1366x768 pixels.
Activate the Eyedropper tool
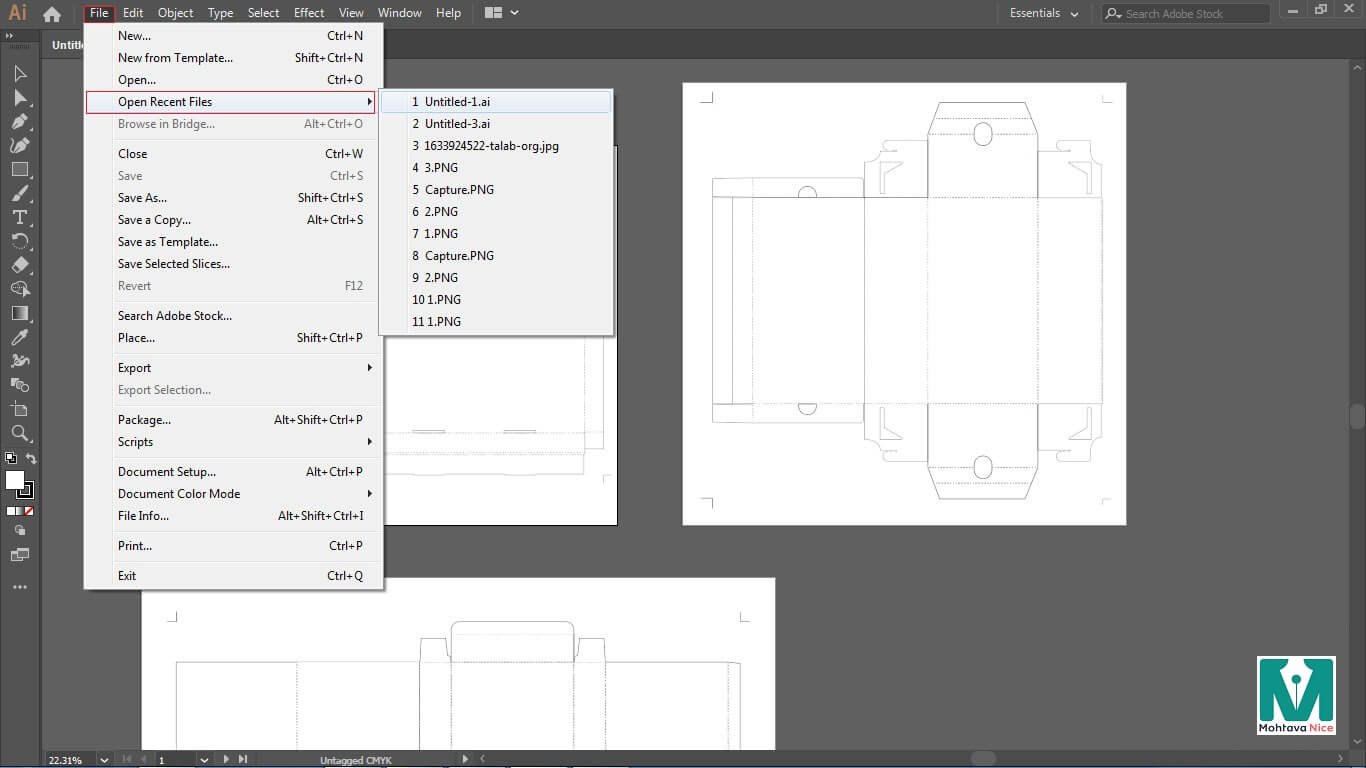tap(19, 337)
